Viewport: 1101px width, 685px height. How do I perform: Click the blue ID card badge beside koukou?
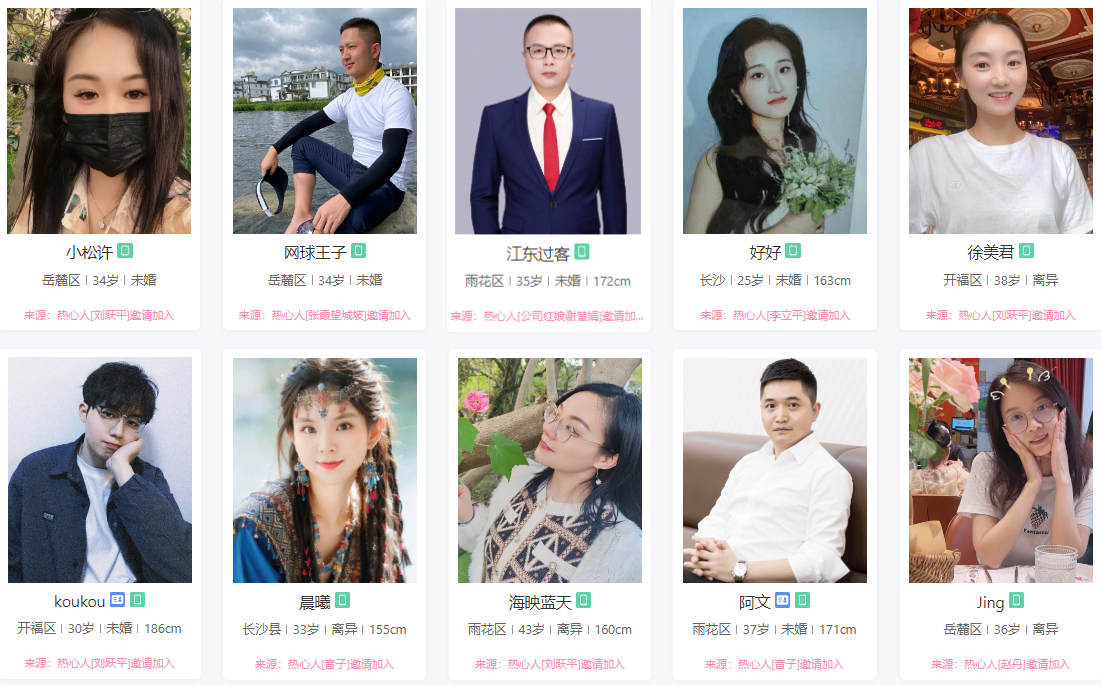coord(117,600)
